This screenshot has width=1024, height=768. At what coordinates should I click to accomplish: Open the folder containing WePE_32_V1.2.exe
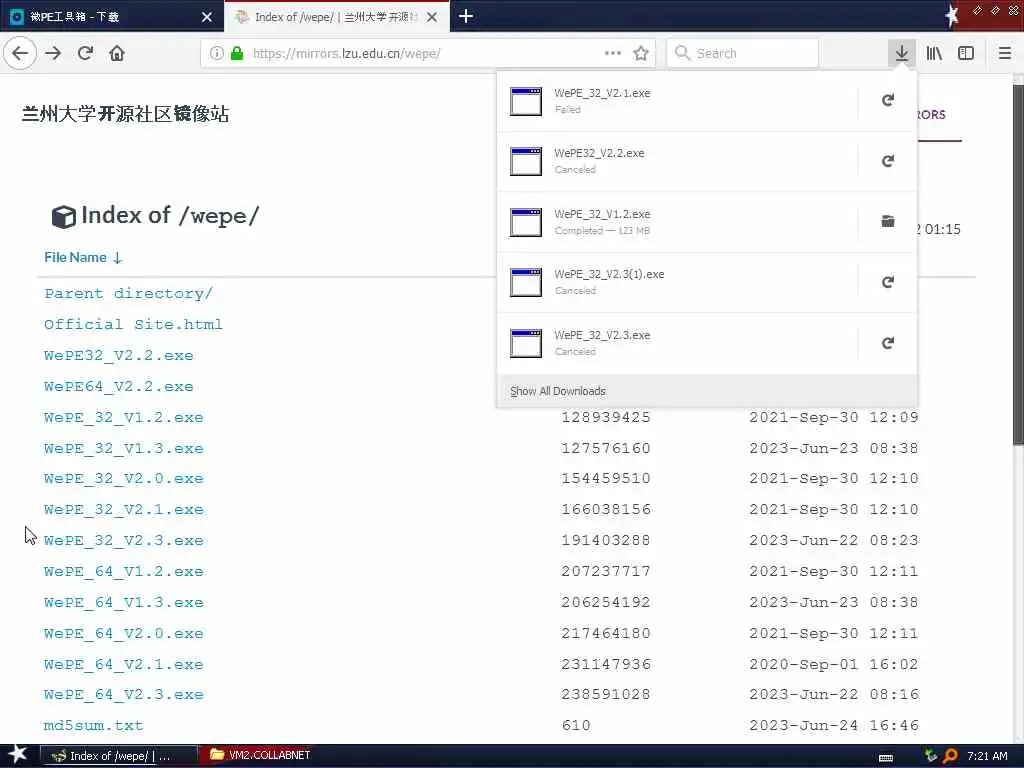pyautogui.click(x=888, y=221)
